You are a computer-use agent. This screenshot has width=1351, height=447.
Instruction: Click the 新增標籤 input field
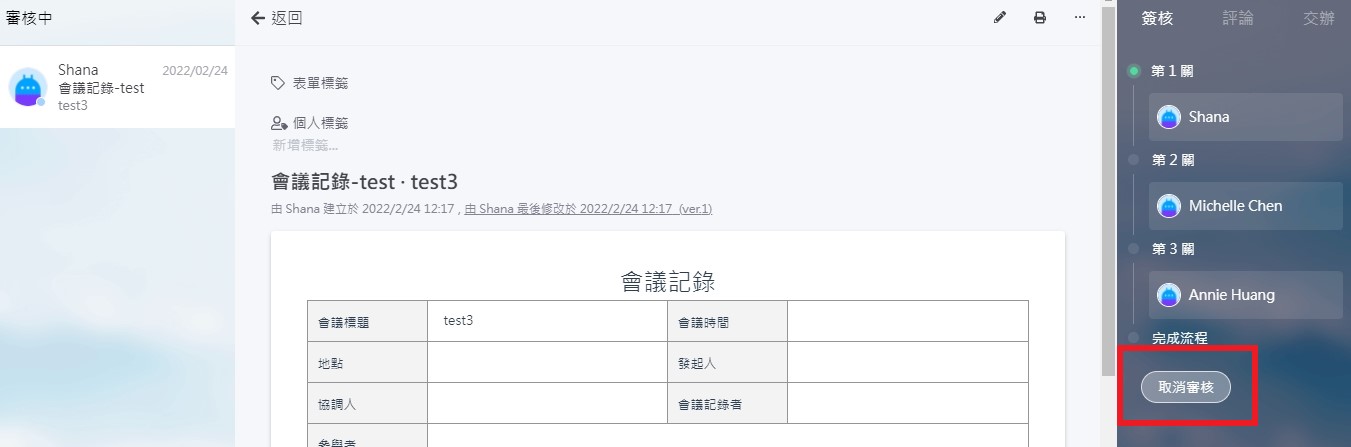click(x=305, y=145)
